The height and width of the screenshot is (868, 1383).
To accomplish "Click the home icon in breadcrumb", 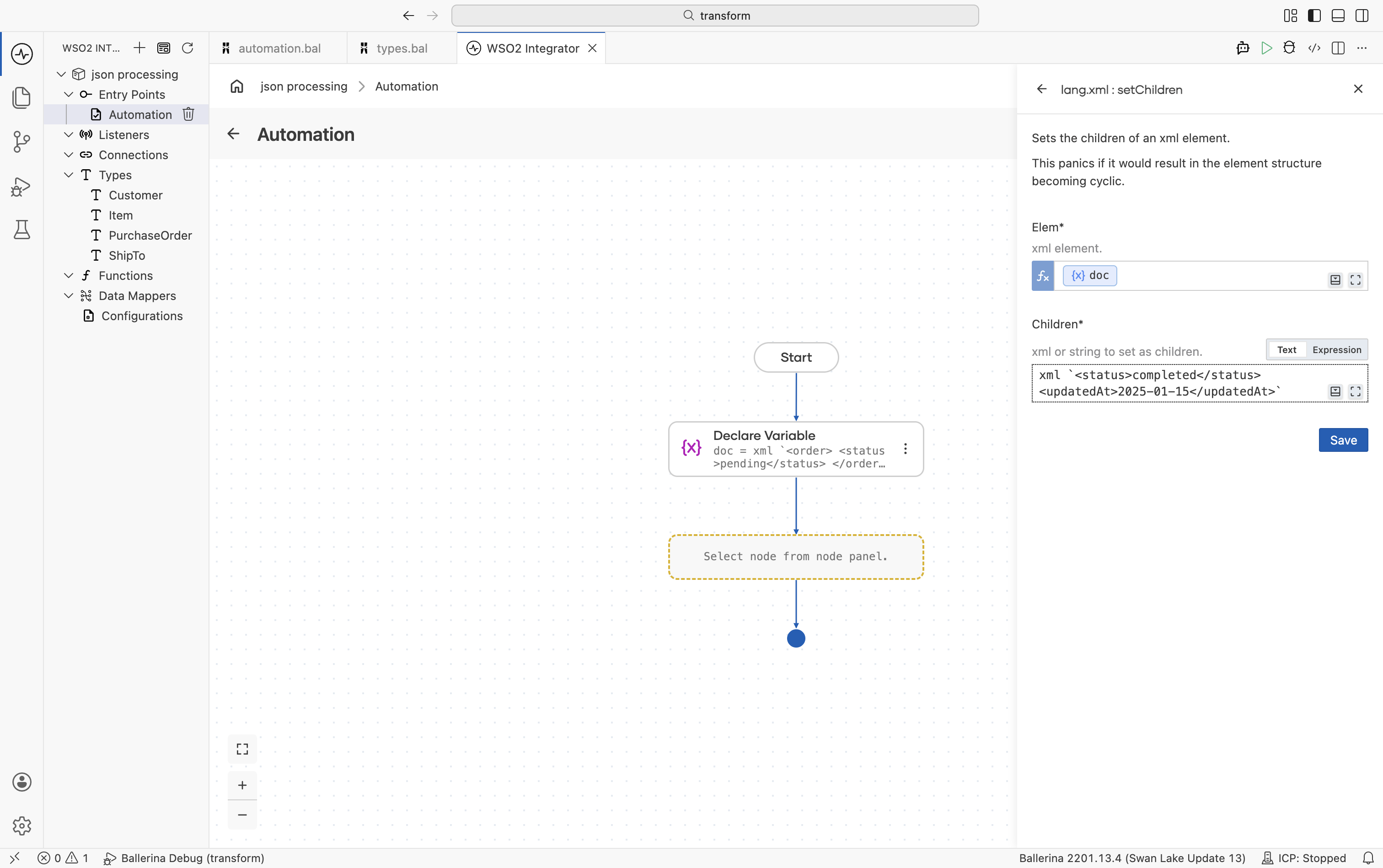I will click(x=236, y=86).
